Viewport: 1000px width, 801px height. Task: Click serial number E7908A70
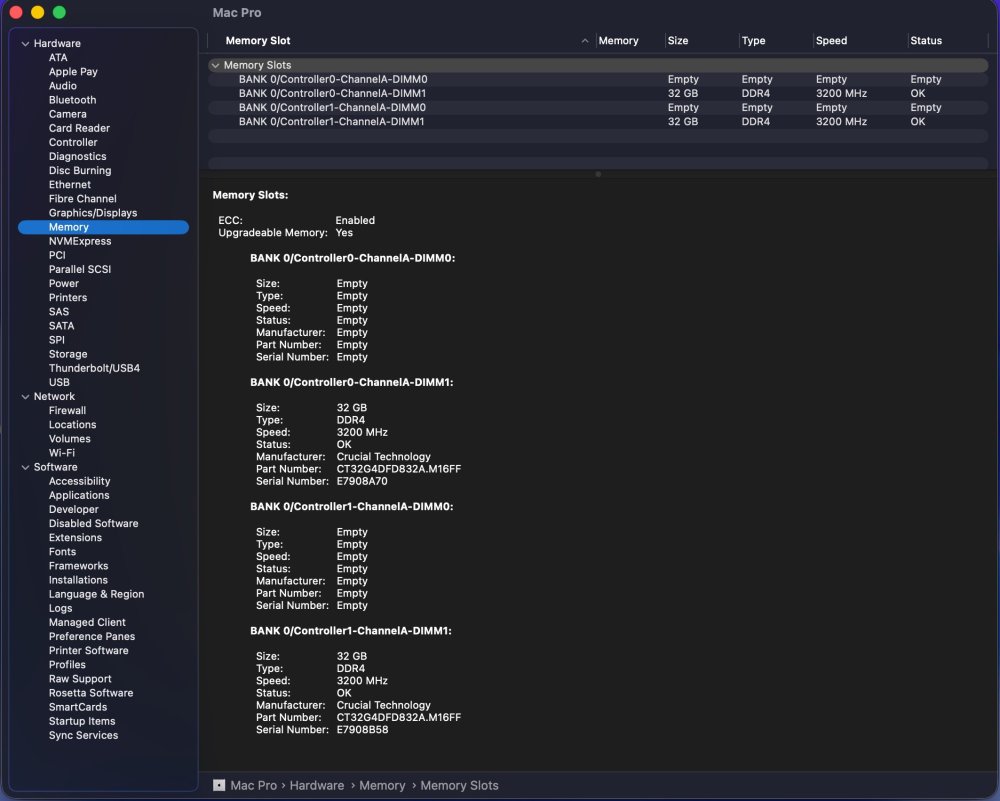pos(362,481)
